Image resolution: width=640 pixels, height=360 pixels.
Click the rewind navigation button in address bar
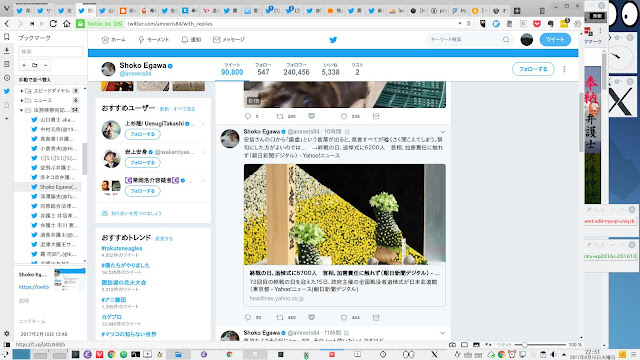click(x=32, y=24)
